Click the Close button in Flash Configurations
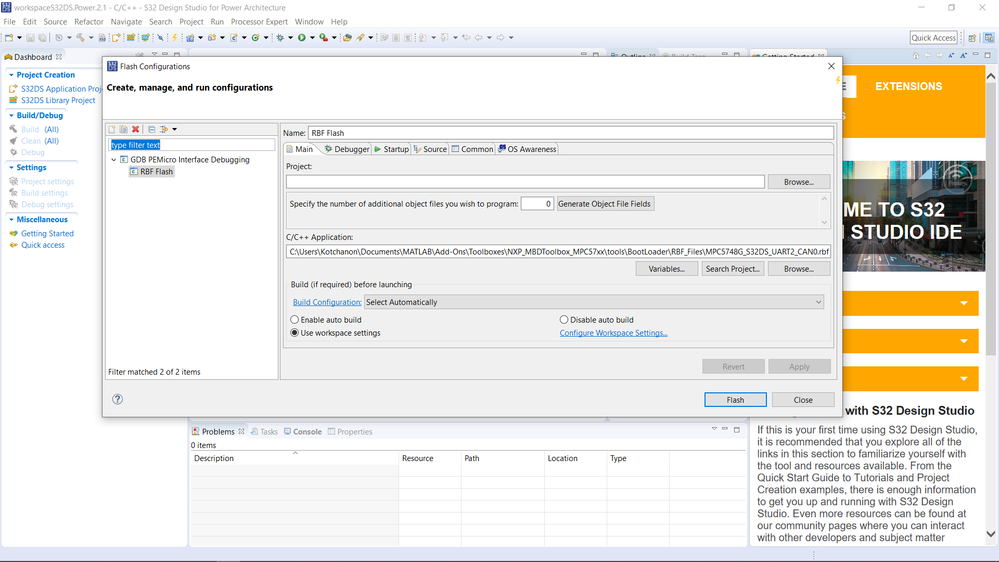This screenshot has width=999, height=562. pyautogui.click(x=803, y=400)
